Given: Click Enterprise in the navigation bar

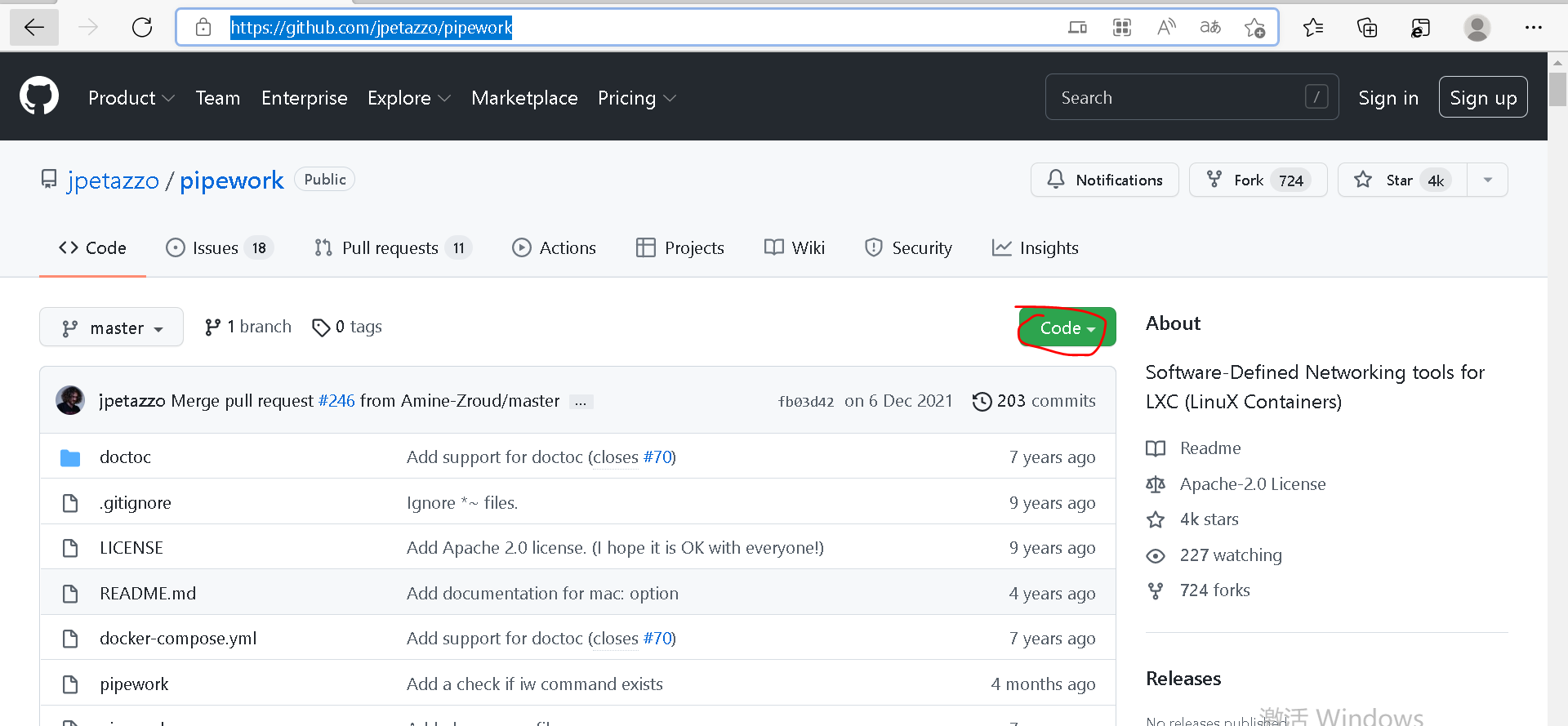Looking at the screenshot, I should [x=305, y=98].
